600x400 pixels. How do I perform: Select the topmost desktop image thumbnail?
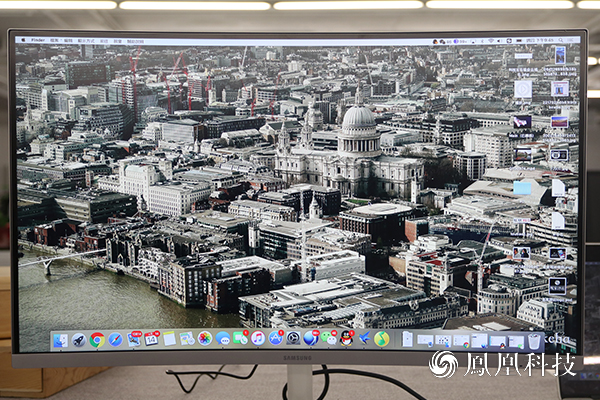(x=560, y=54)
